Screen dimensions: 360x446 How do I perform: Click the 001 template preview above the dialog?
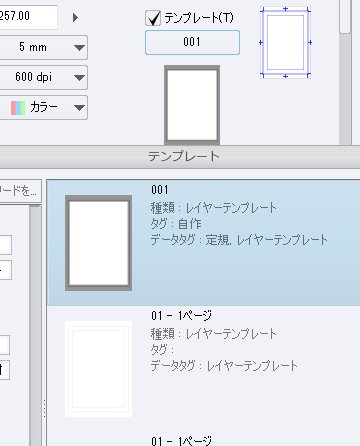tap(192, 105)
